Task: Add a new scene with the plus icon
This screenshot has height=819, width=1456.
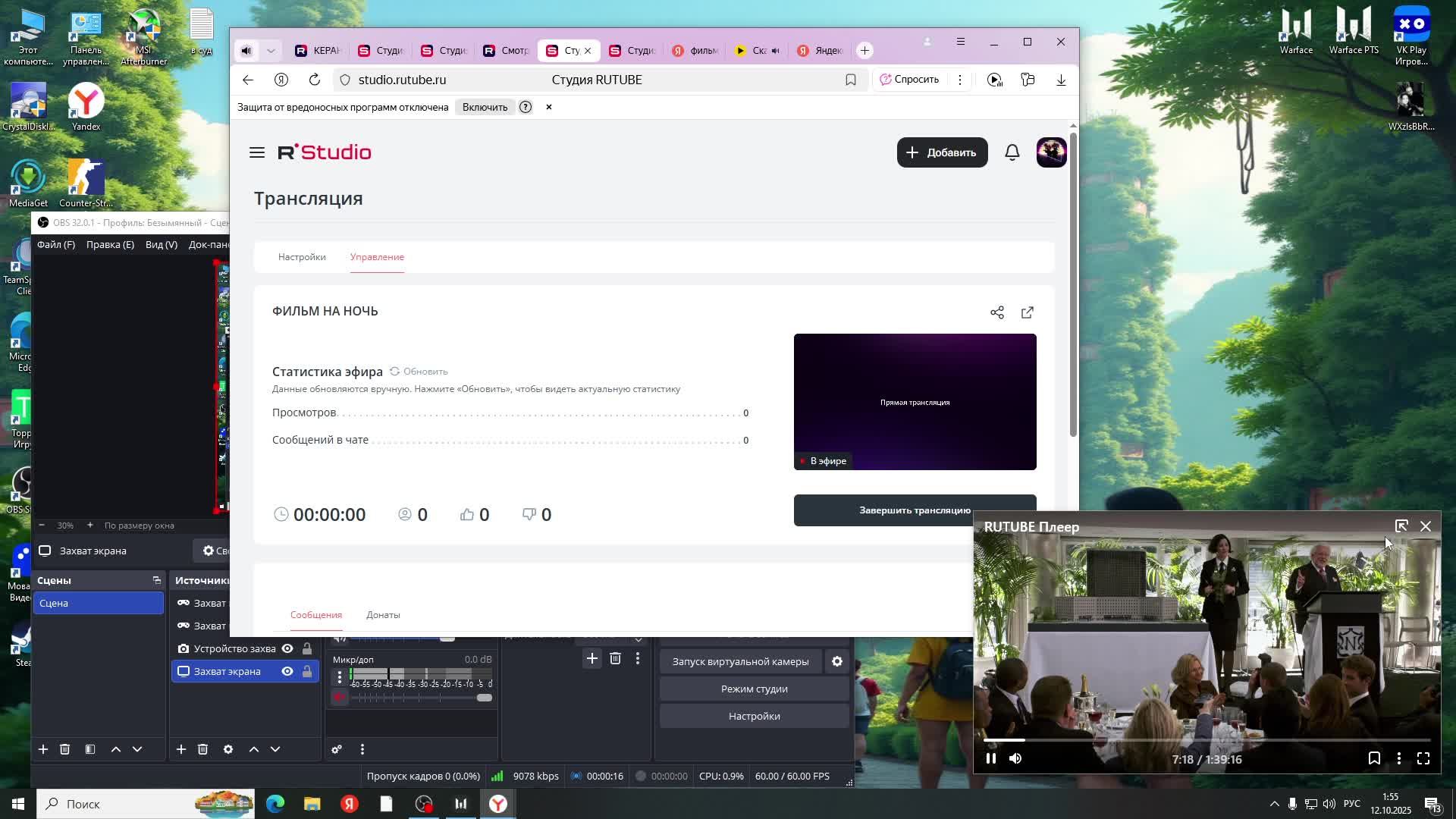Action: pyautogui.click(x=43, y=749)
